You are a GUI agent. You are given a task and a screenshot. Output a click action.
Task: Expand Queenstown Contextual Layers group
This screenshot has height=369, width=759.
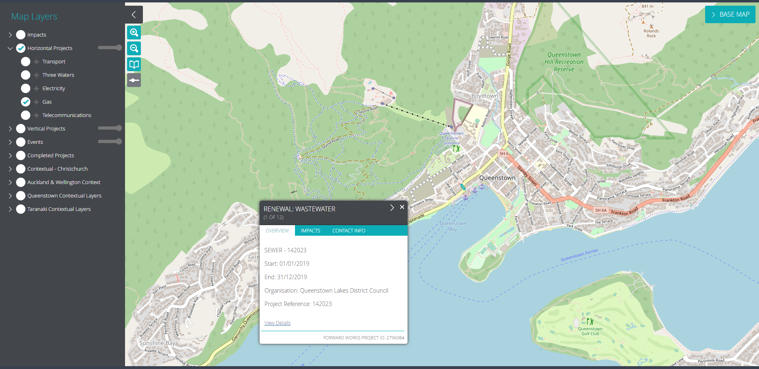coord(10,196)
